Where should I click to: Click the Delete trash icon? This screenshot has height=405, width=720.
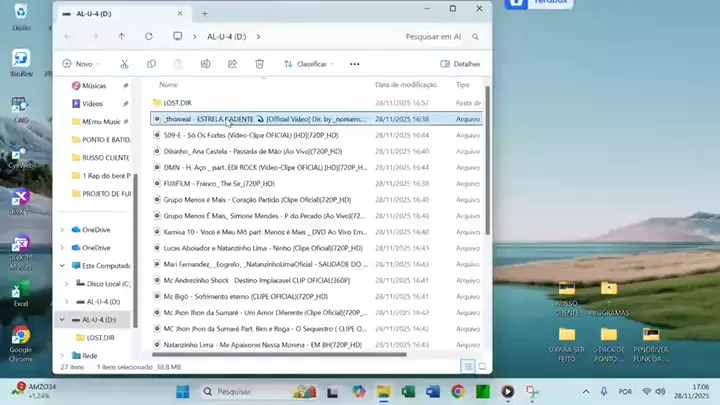[259, 63]
